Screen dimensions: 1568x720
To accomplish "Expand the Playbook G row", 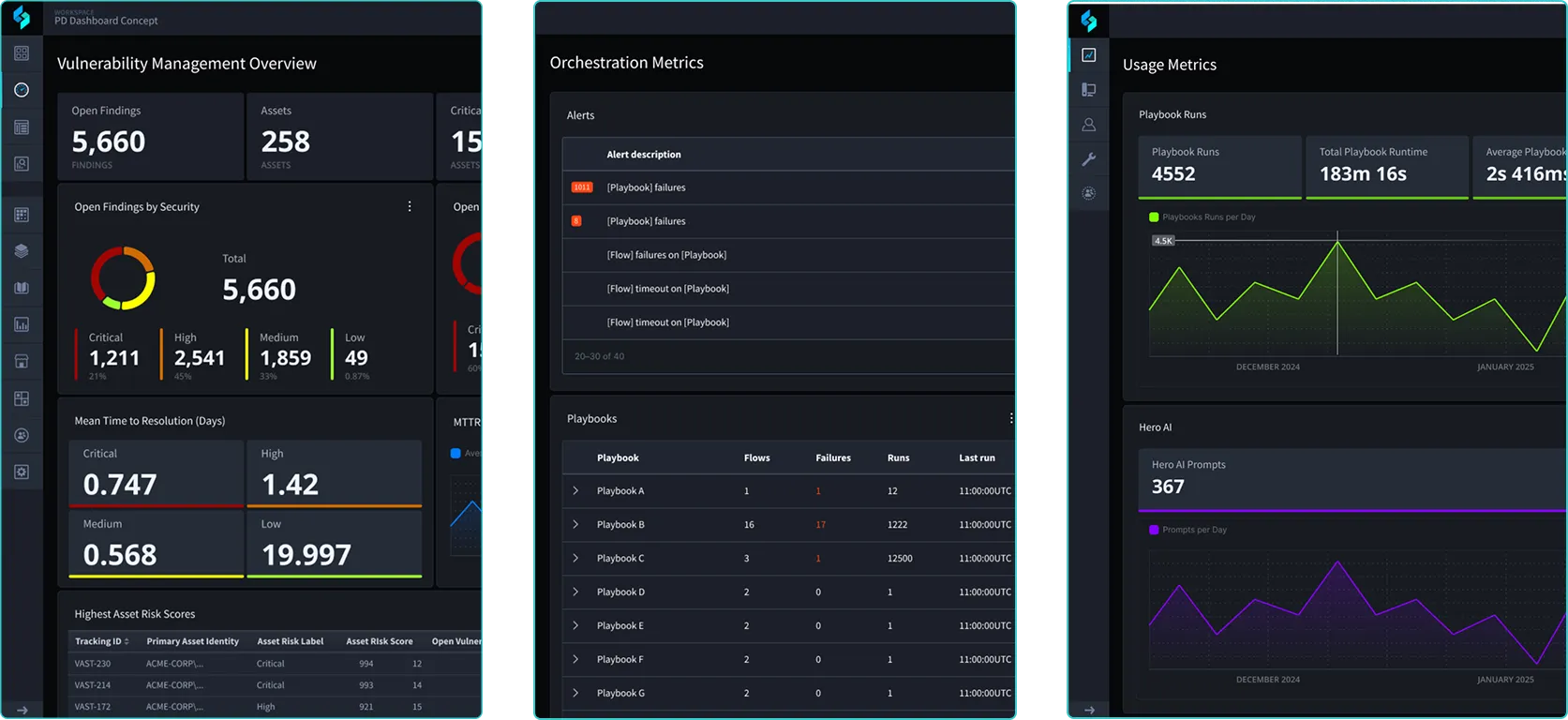I will coord(575,693).
